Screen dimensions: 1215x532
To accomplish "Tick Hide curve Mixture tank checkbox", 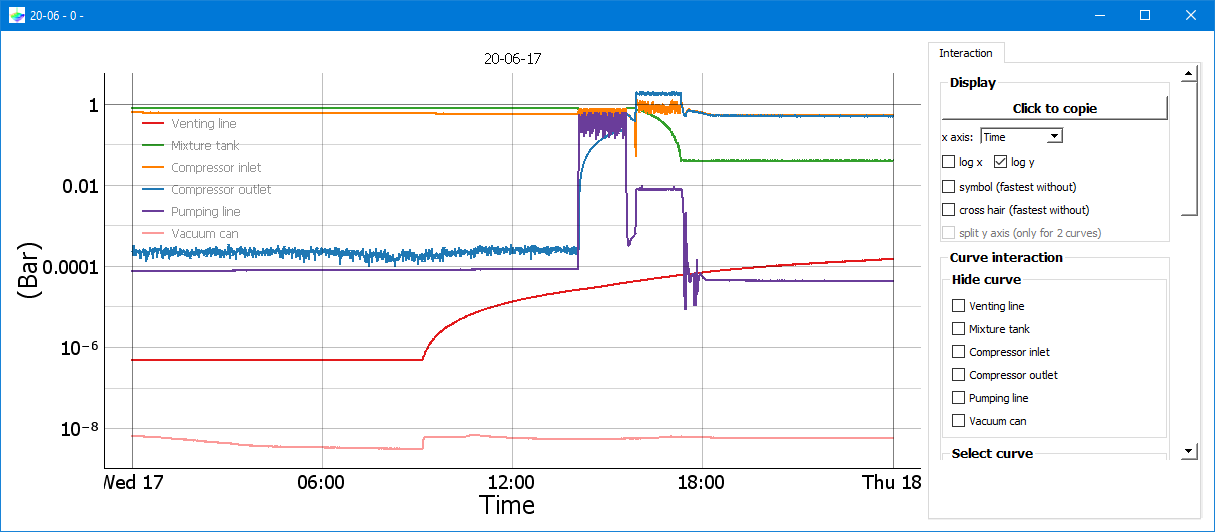I will [x=959, y=329].
